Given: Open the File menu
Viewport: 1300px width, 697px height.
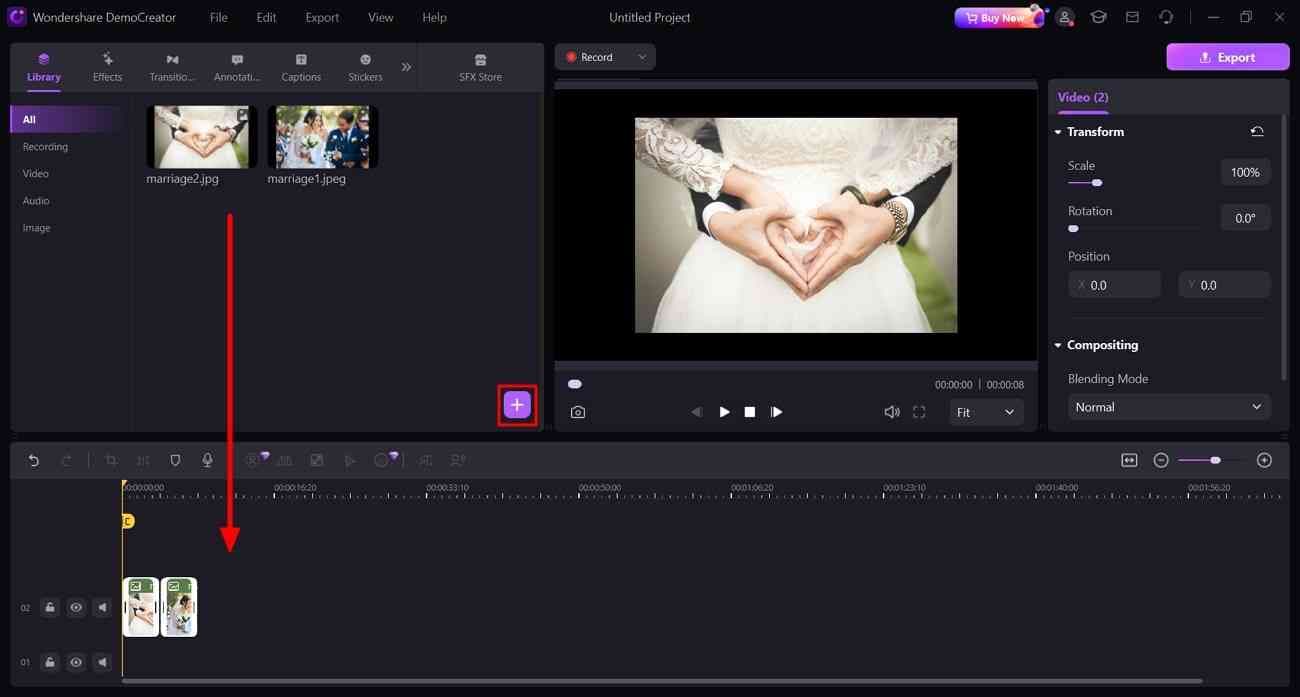Looking at the screenshot, I should 218,17.
